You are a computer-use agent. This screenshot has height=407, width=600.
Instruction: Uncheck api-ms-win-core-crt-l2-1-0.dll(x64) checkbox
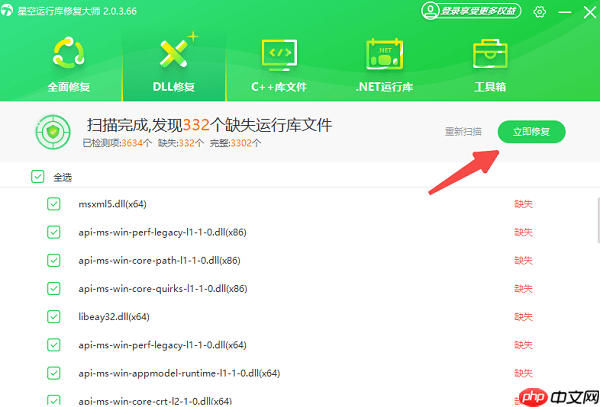[54, 400]
